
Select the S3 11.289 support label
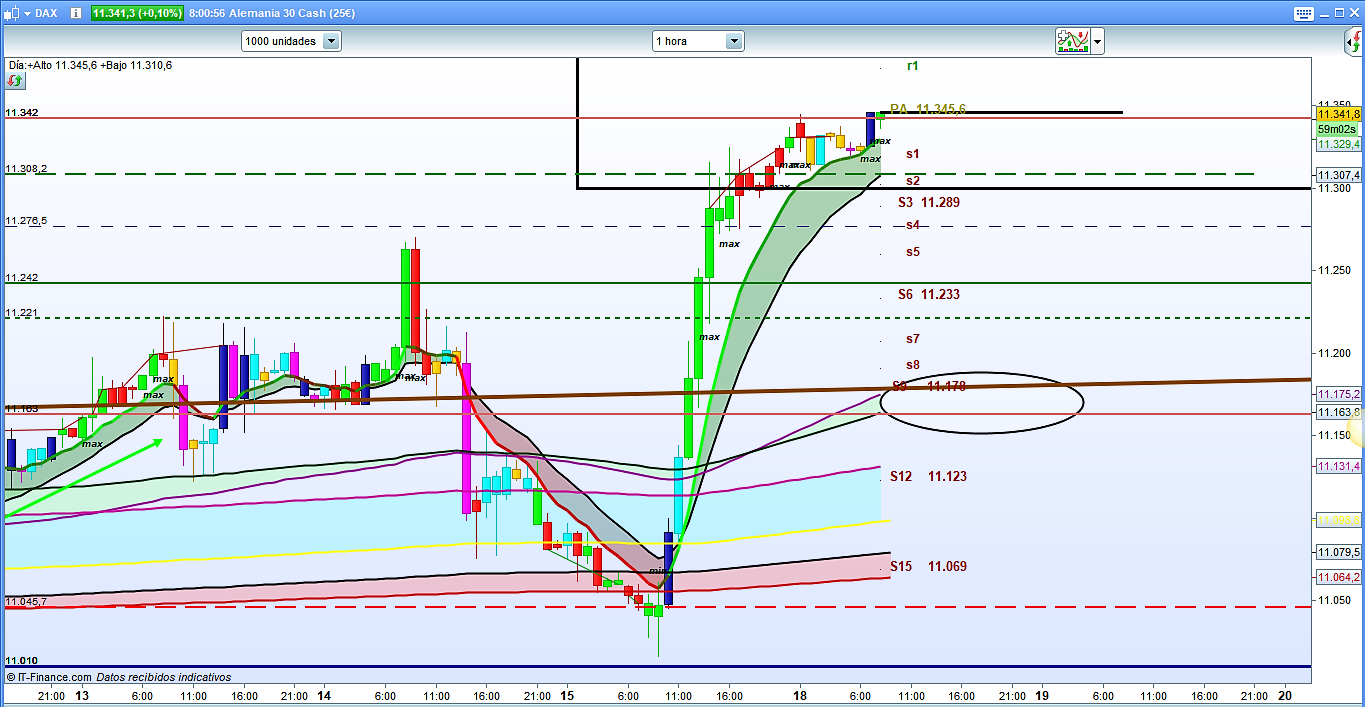click(929, 202)
